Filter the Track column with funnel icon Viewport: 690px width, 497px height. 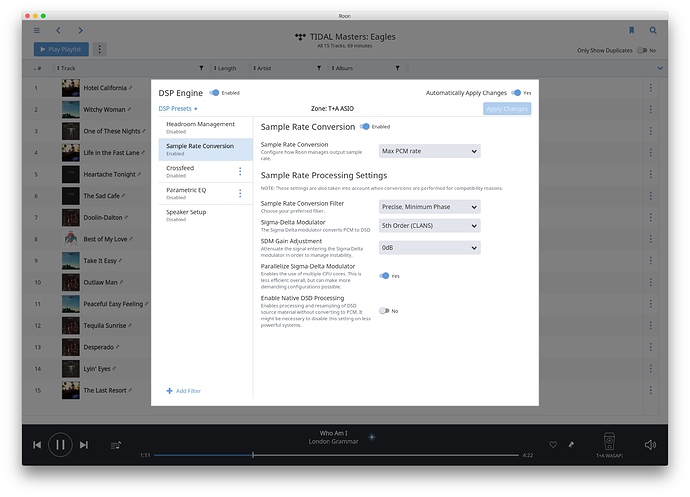201,68
